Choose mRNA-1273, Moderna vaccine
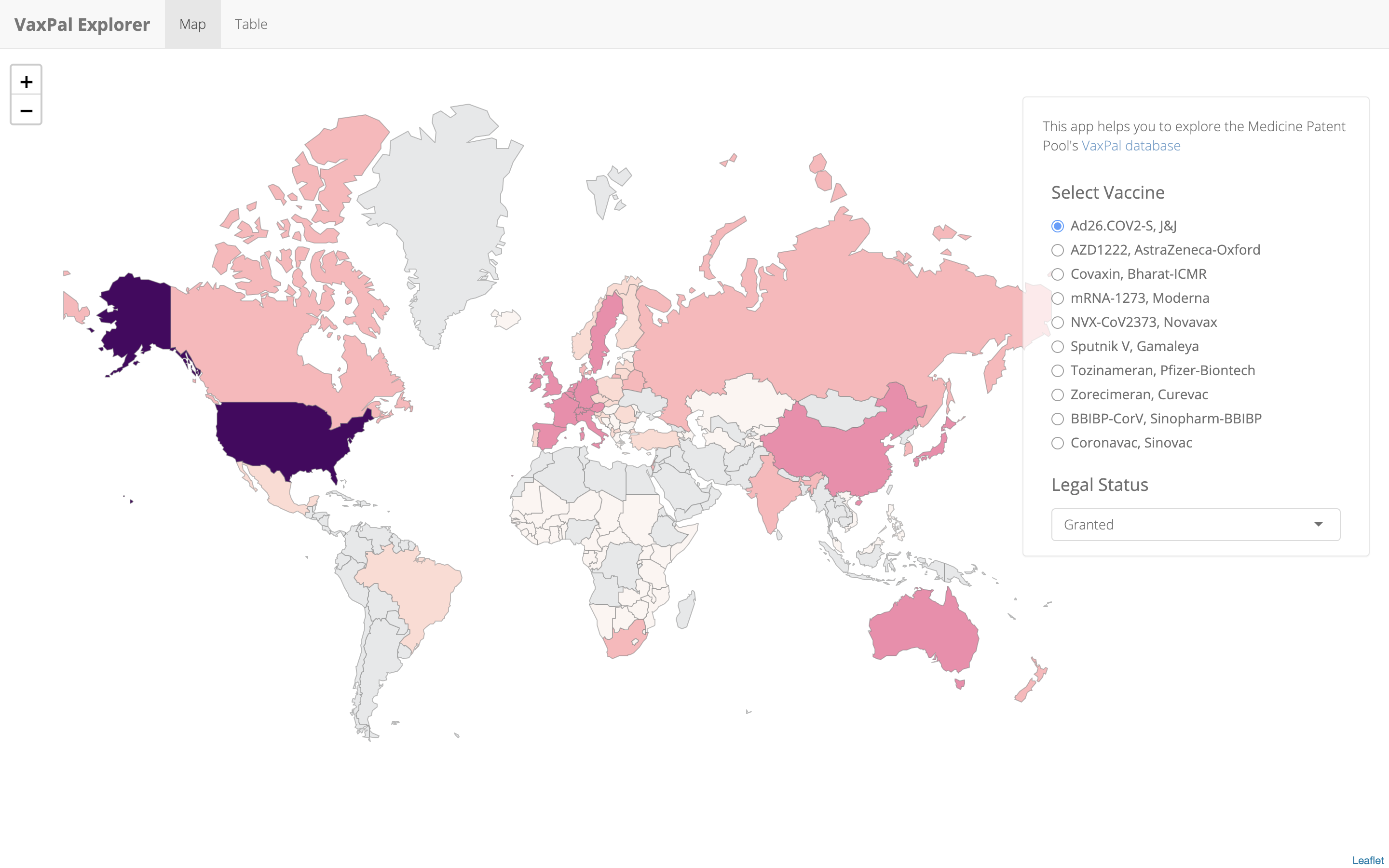 (1057, 298)
